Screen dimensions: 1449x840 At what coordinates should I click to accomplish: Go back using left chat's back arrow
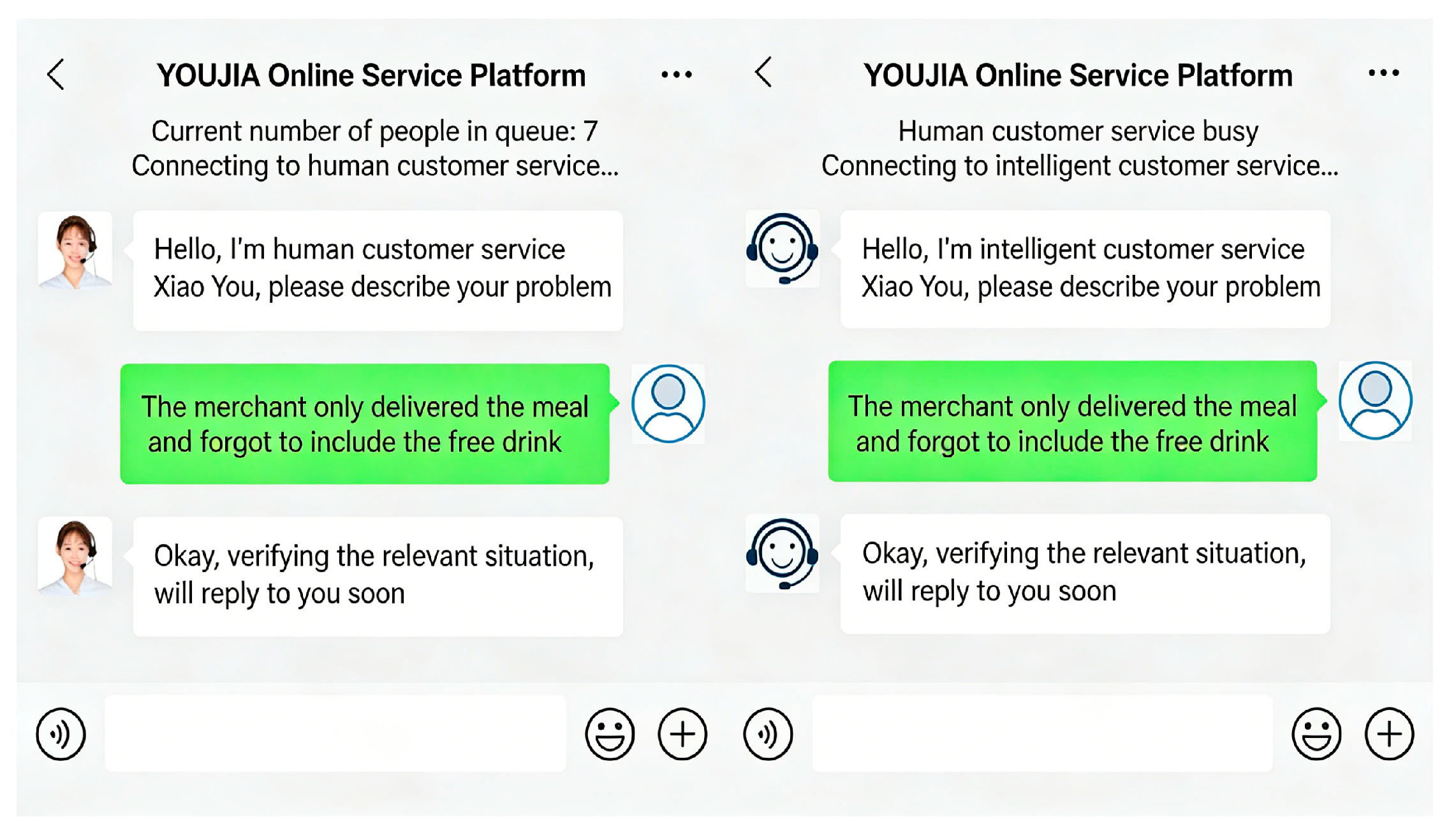pos(56,75)
